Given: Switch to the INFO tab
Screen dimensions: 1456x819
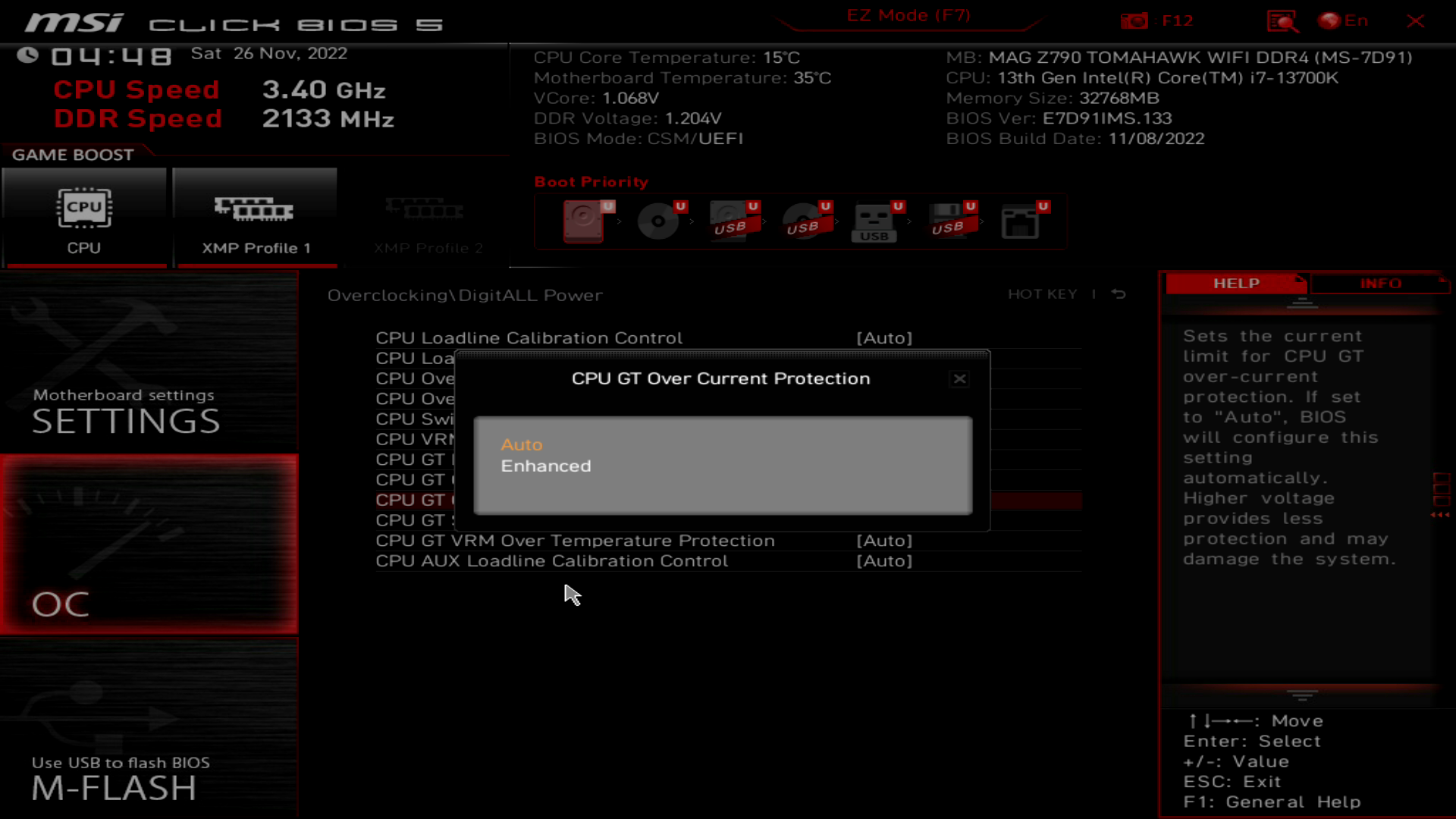Looking at the screenshot, I should (1380, 283).
